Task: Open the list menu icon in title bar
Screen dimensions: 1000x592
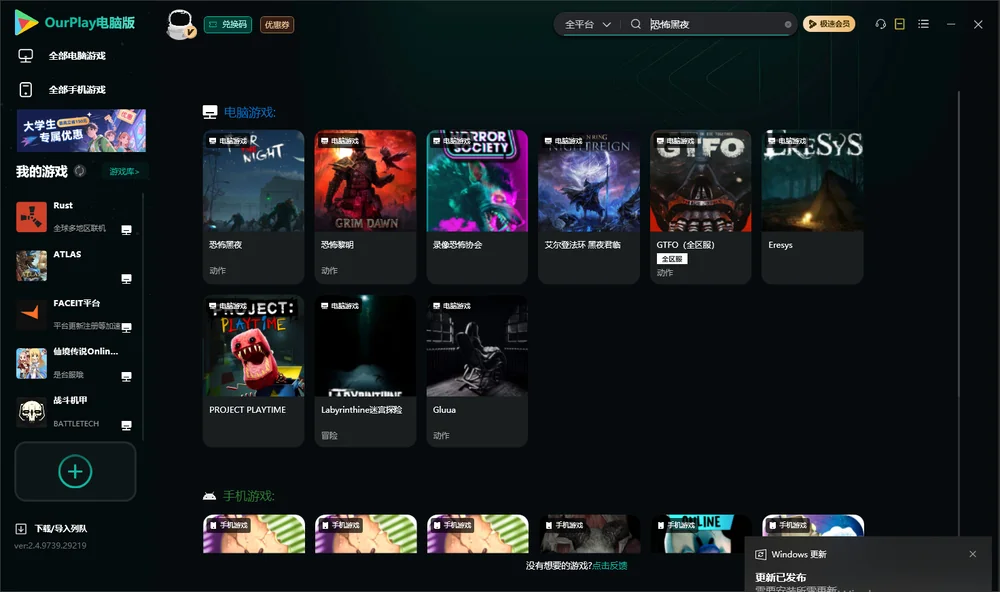Action: (923, 24)
